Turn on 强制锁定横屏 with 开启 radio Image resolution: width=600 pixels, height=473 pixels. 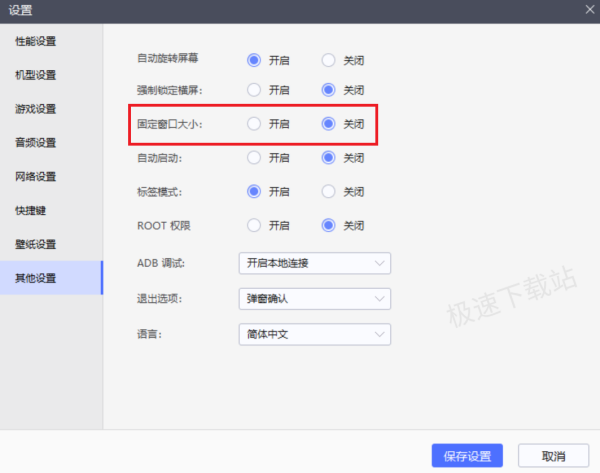click(254, 90)
